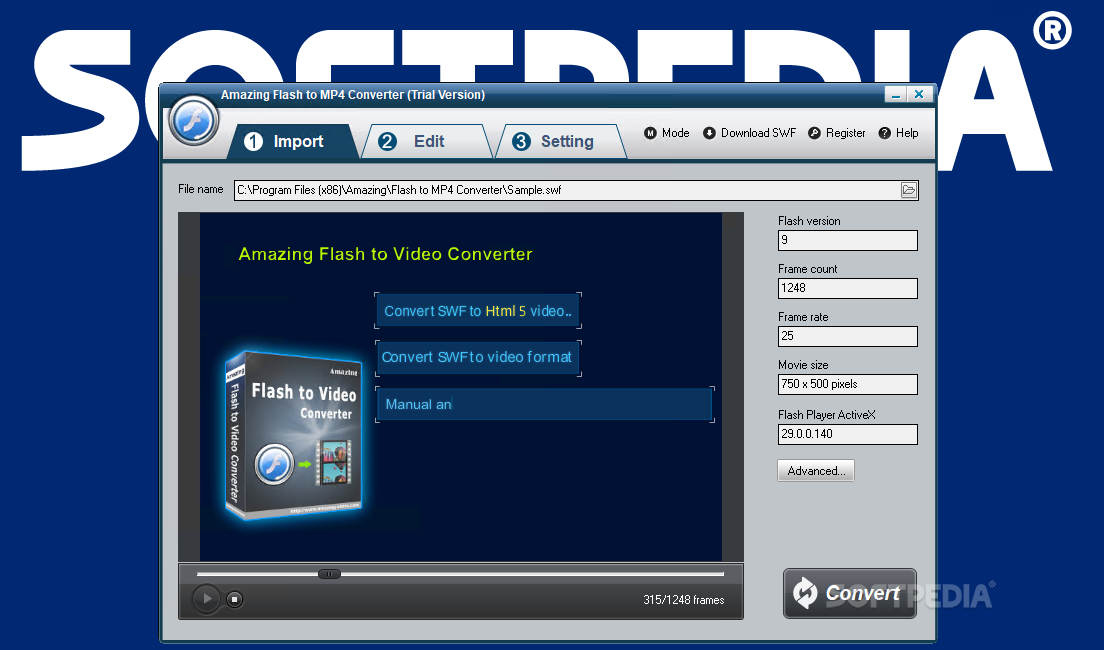Stop the SWF playback

234,598
